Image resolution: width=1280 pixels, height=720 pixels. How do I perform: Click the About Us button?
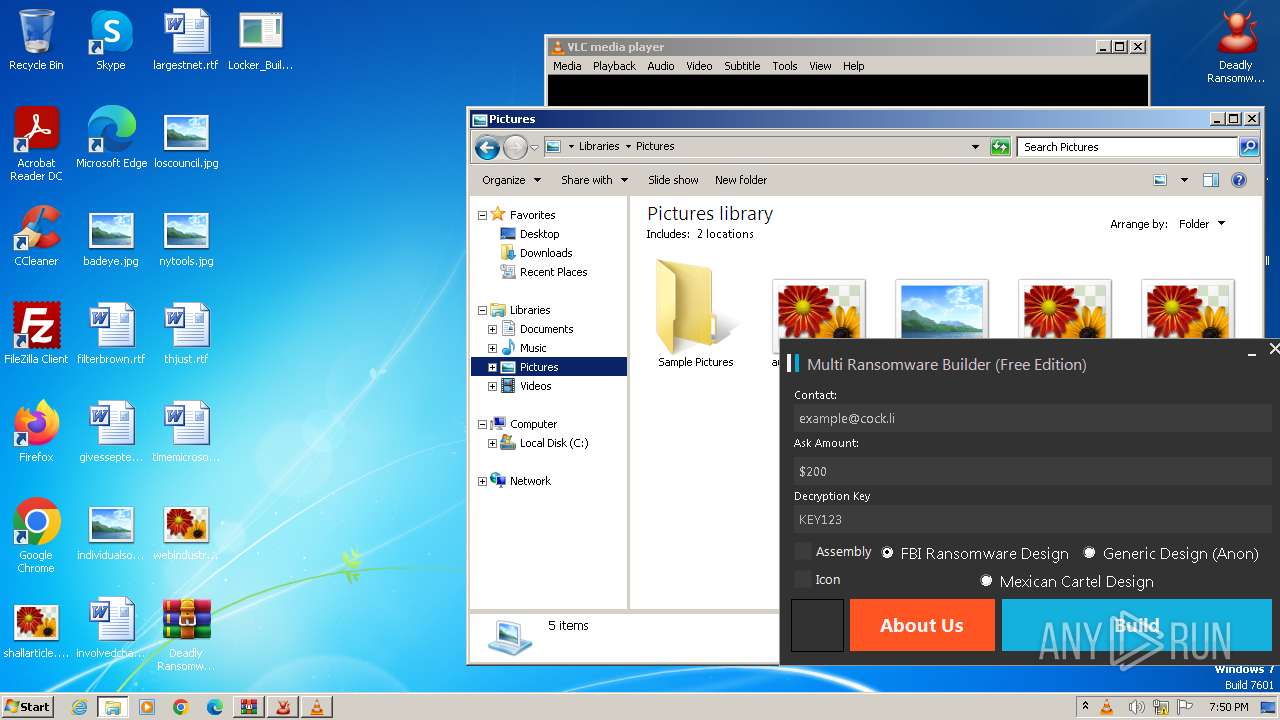[x=922, y=625]
